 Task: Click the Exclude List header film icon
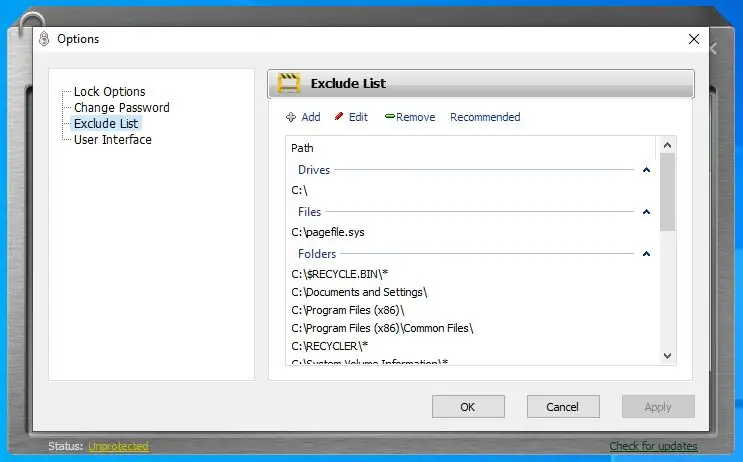(289, 84)
